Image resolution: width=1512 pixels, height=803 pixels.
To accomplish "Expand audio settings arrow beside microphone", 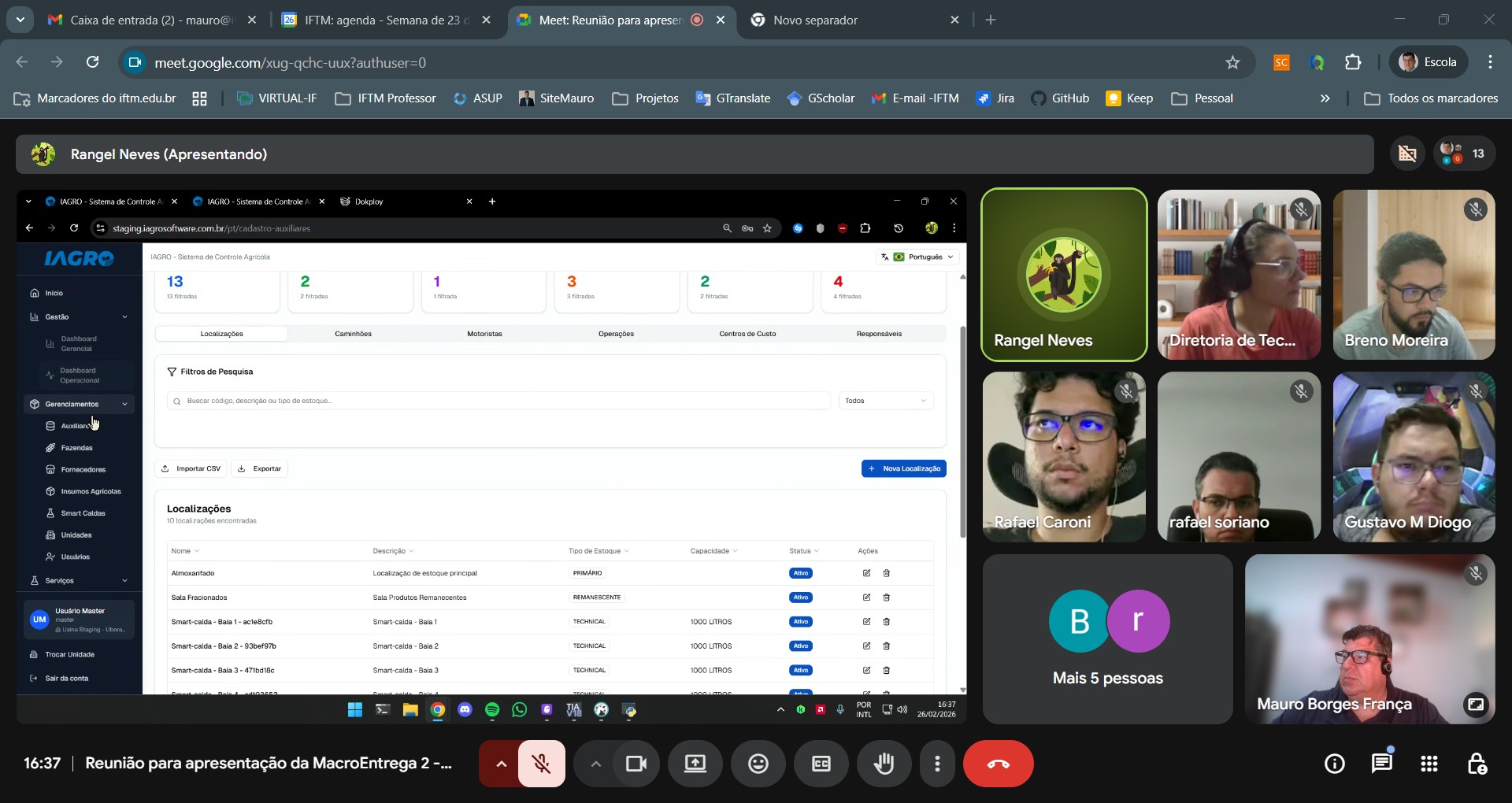I will [501, 764].
